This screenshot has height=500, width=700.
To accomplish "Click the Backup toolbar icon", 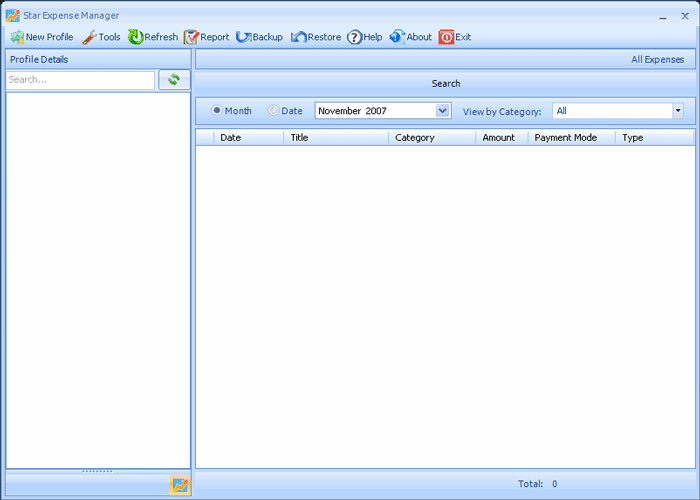I will coord(244,37).
